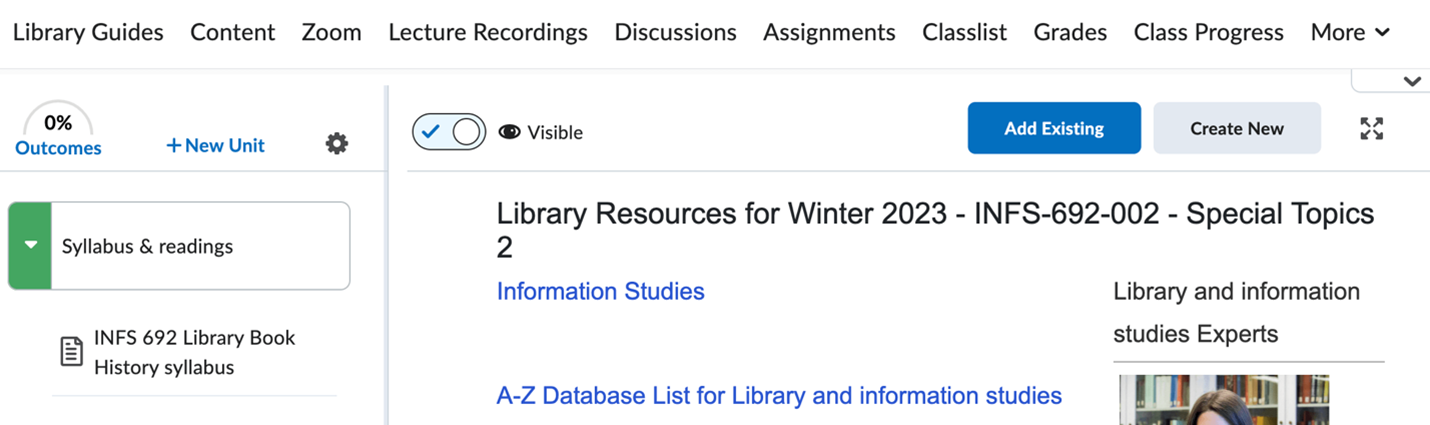Image resolution: width=1430 pixels, height=425 pixels.
Task: Toggle the visibility switch
Action: coord(449,132)
